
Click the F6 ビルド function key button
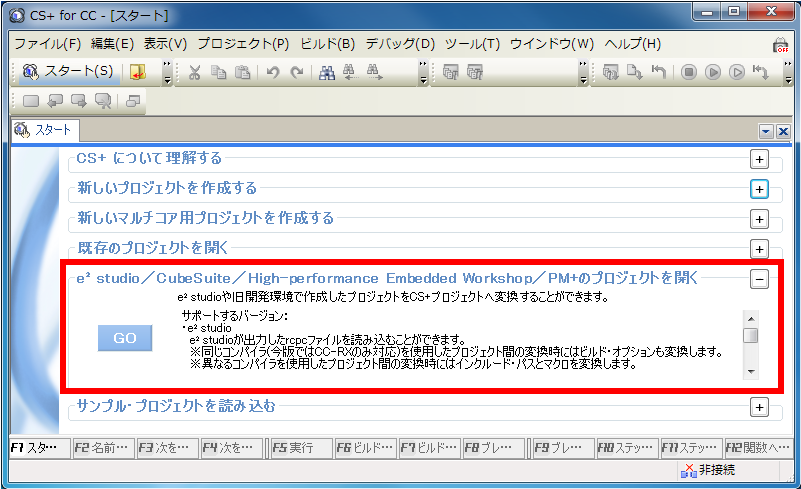pyautogui.click(x=365, y=448)
